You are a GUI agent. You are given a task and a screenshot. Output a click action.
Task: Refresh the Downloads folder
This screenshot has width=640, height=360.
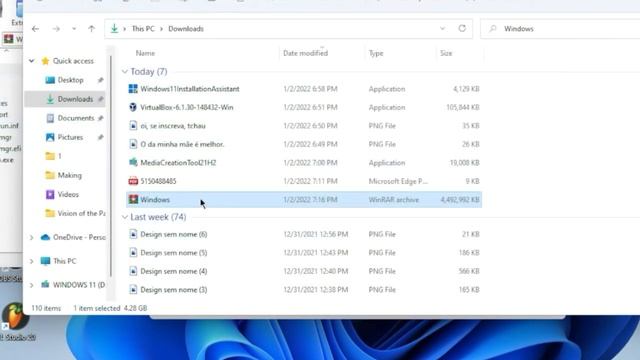click(462, 29)
